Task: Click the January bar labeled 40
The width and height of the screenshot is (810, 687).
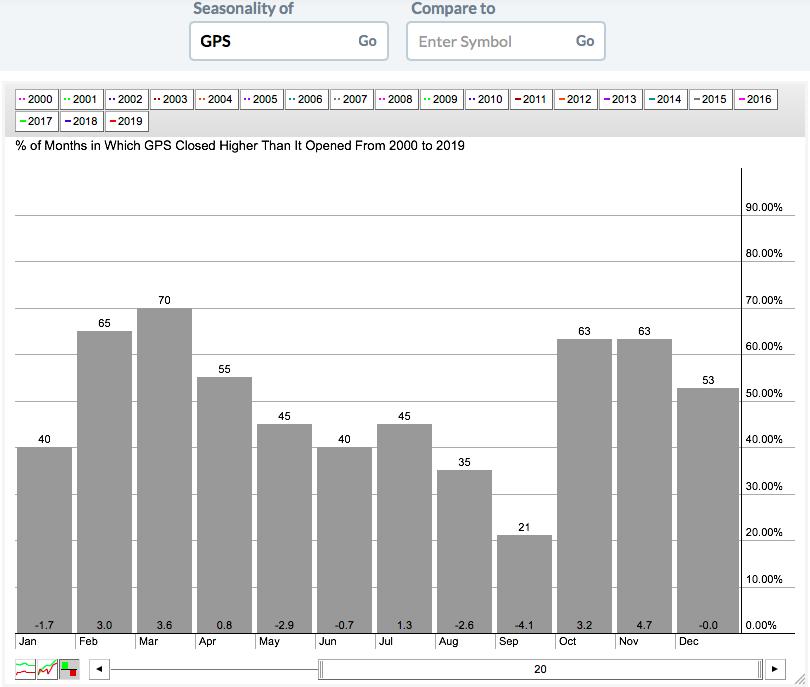Action: pyautogui.click(x=44, y=540)
